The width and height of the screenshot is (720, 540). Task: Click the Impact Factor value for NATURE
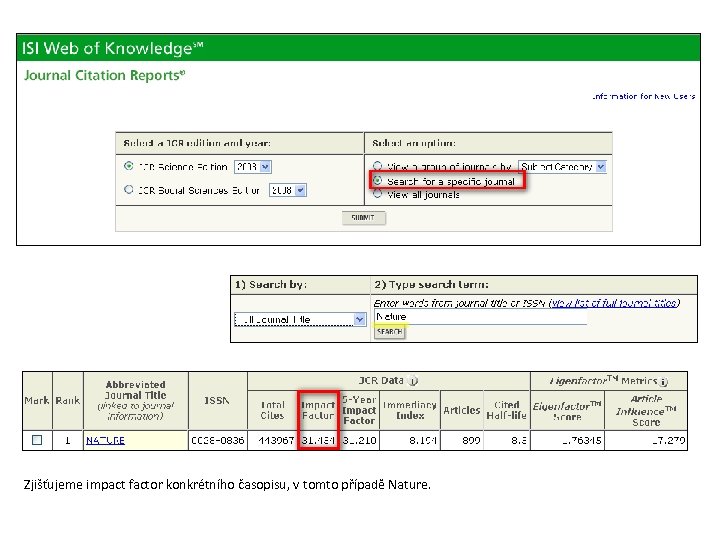(318, 440)
